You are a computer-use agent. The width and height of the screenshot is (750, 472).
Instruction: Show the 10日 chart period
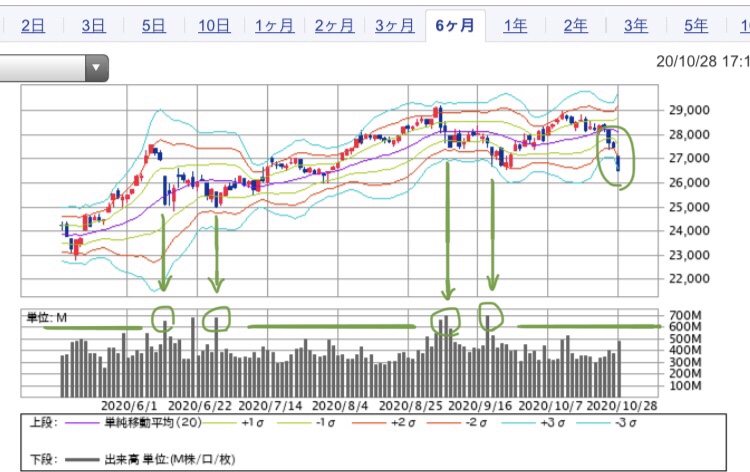point(213,26)
